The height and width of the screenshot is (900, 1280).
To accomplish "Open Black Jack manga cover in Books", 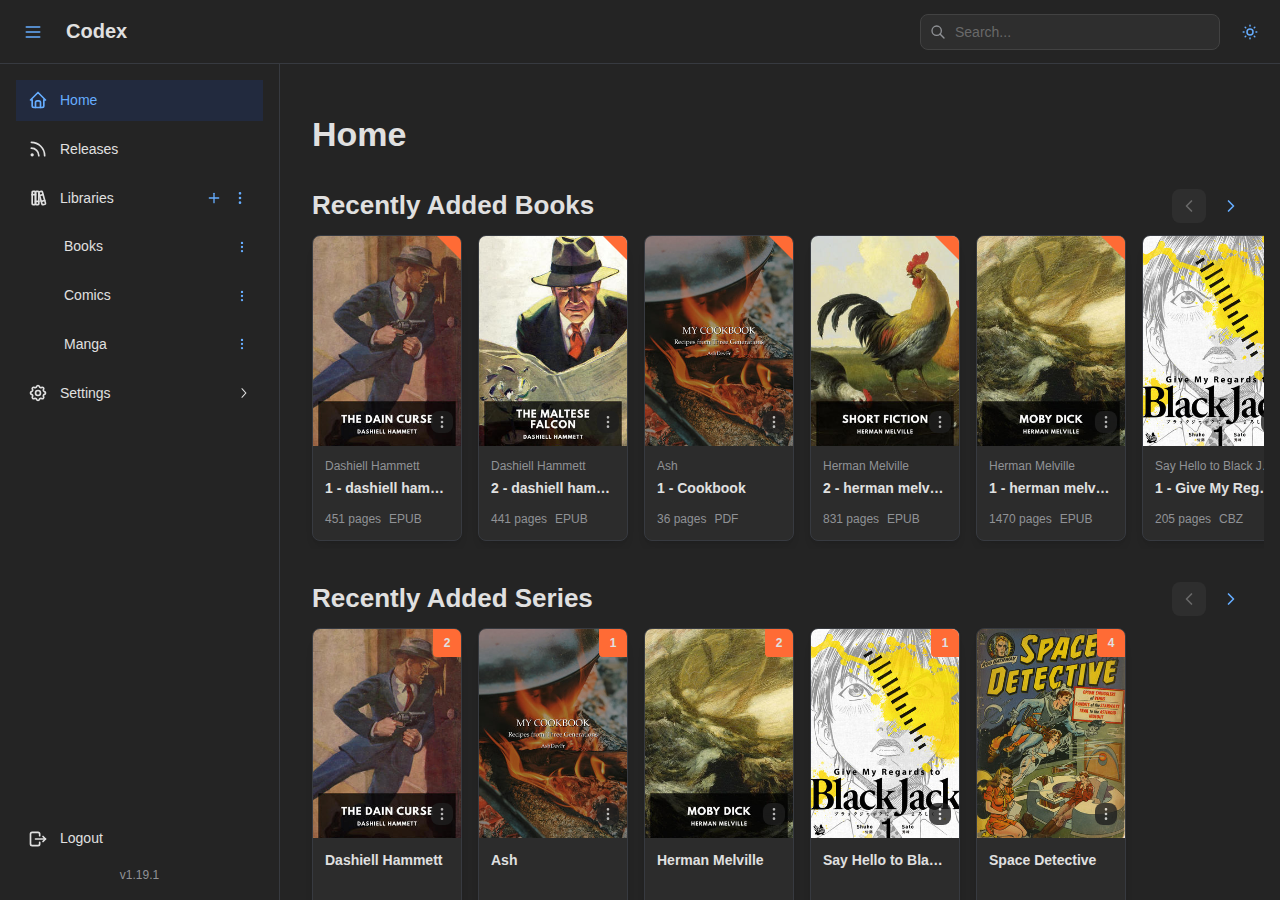I will pos(1204,341).
